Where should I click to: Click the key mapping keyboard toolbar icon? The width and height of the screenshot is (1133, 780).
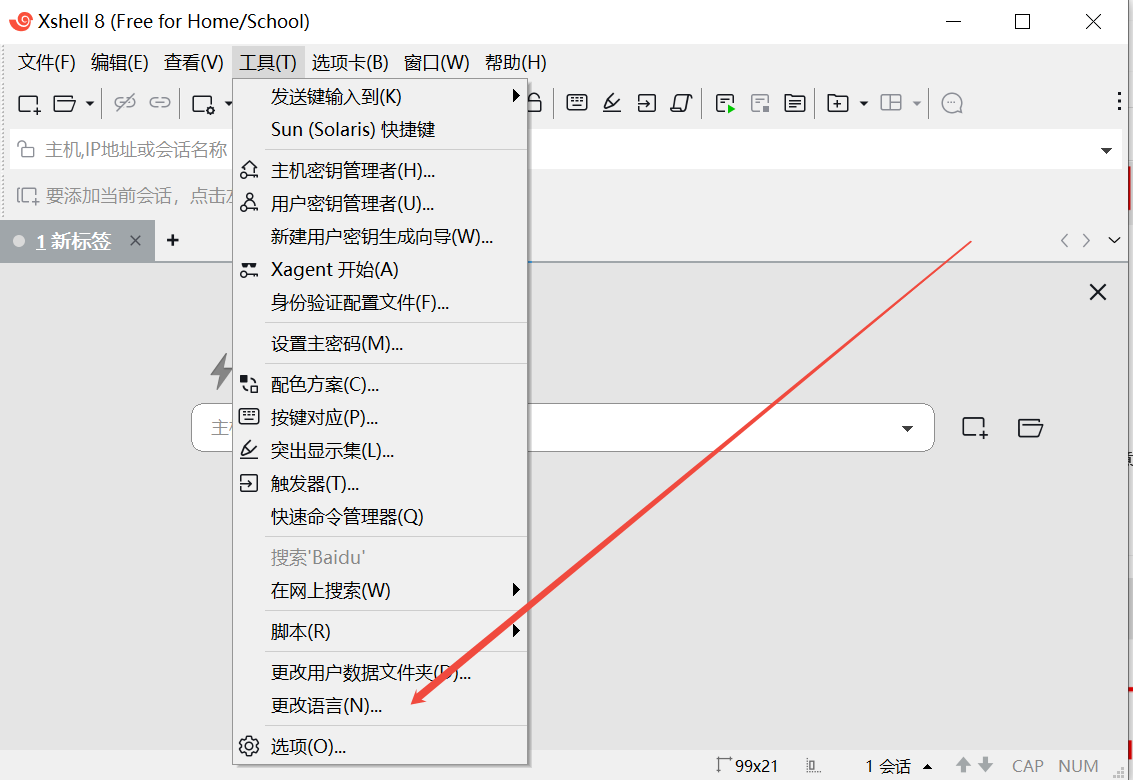click(577, 102)
